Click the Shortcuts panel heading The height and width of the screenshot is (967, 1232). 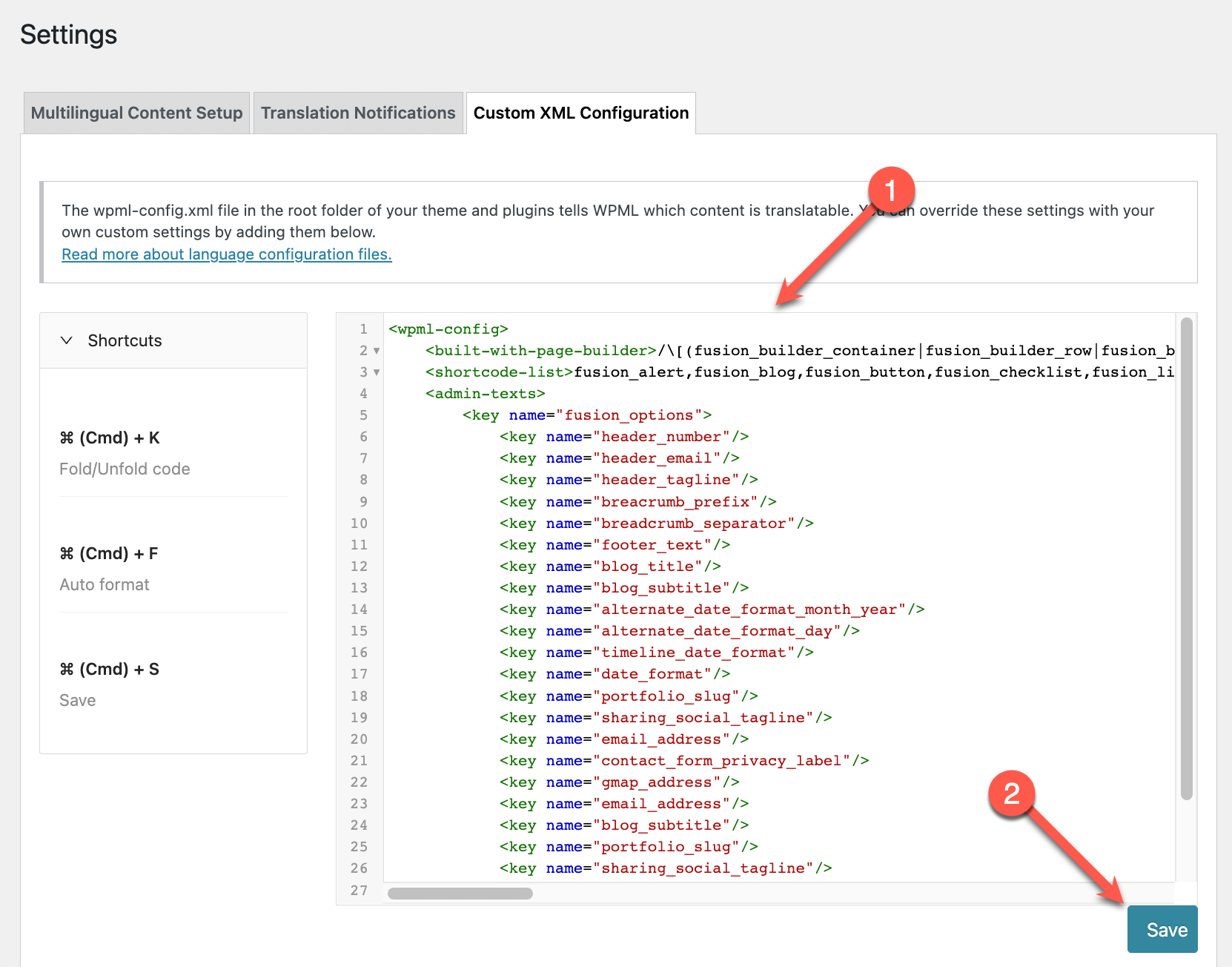point(125,340)
